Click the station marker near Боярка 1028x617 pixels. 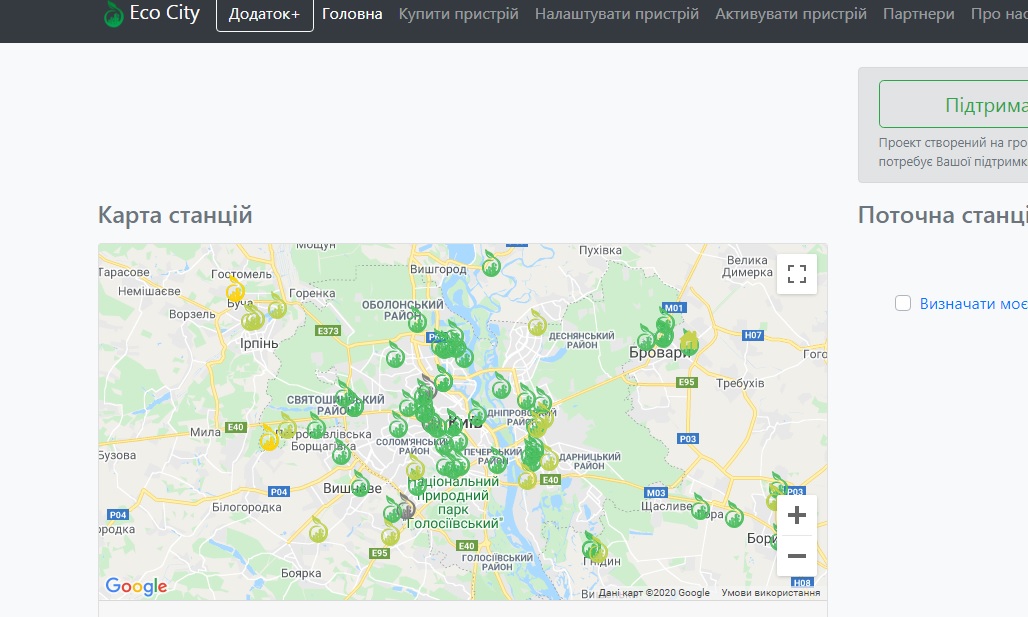pos(318,531)
